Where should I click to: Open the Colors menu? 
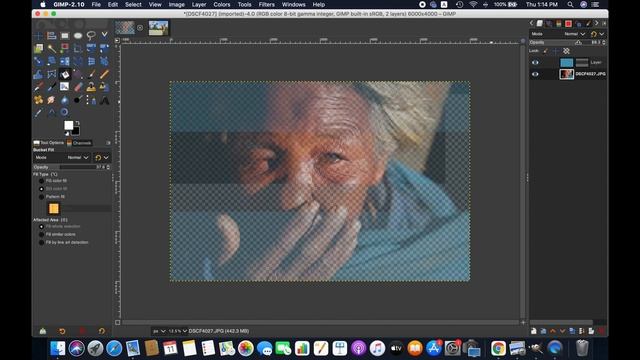[x=222, y=4]
